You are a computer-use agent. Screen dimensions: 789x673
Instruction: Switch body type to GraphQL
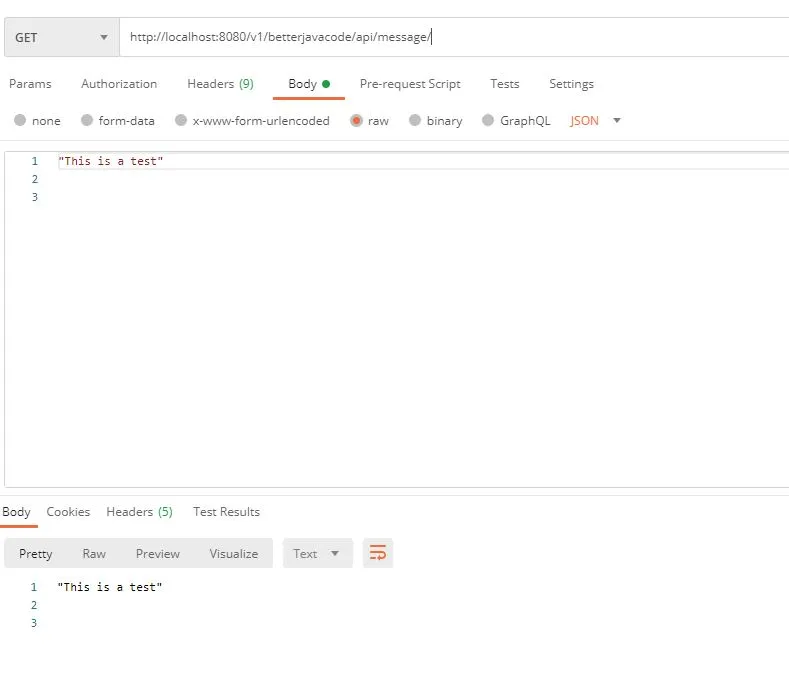point(488,121)
